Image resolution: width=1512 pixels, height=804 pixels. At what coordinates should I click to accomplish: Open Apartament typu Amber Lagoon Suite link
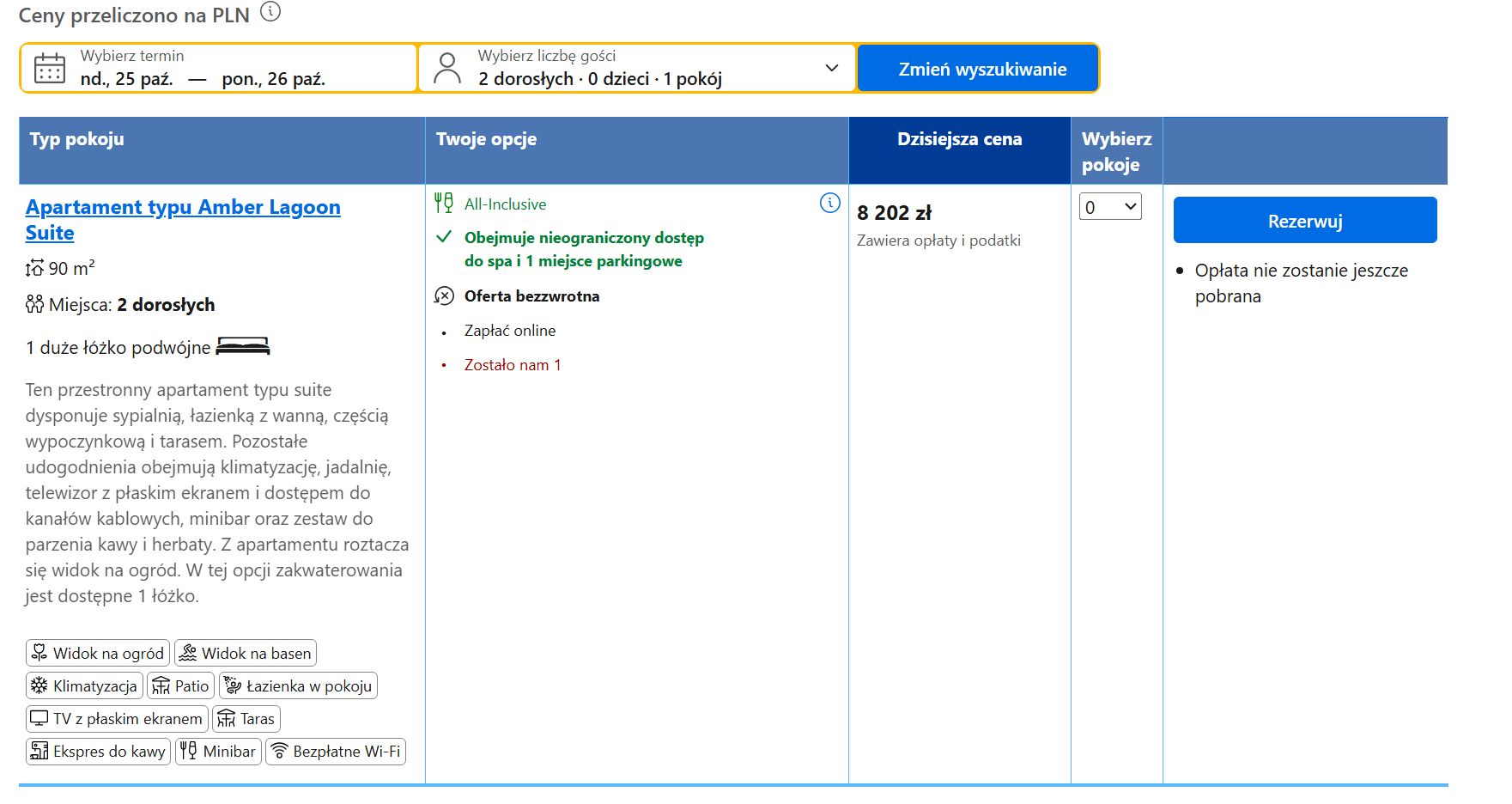(183, 220)
